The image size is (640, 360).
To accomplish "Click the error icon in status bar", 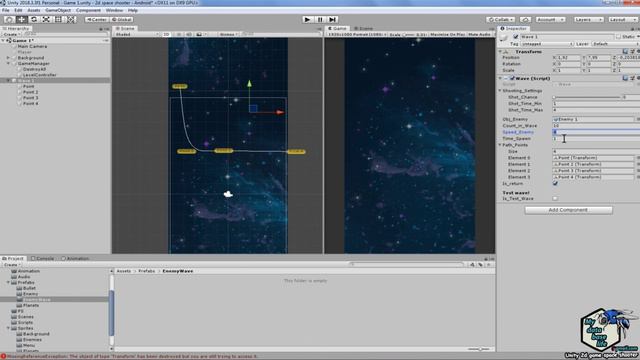I will point(3,356).
